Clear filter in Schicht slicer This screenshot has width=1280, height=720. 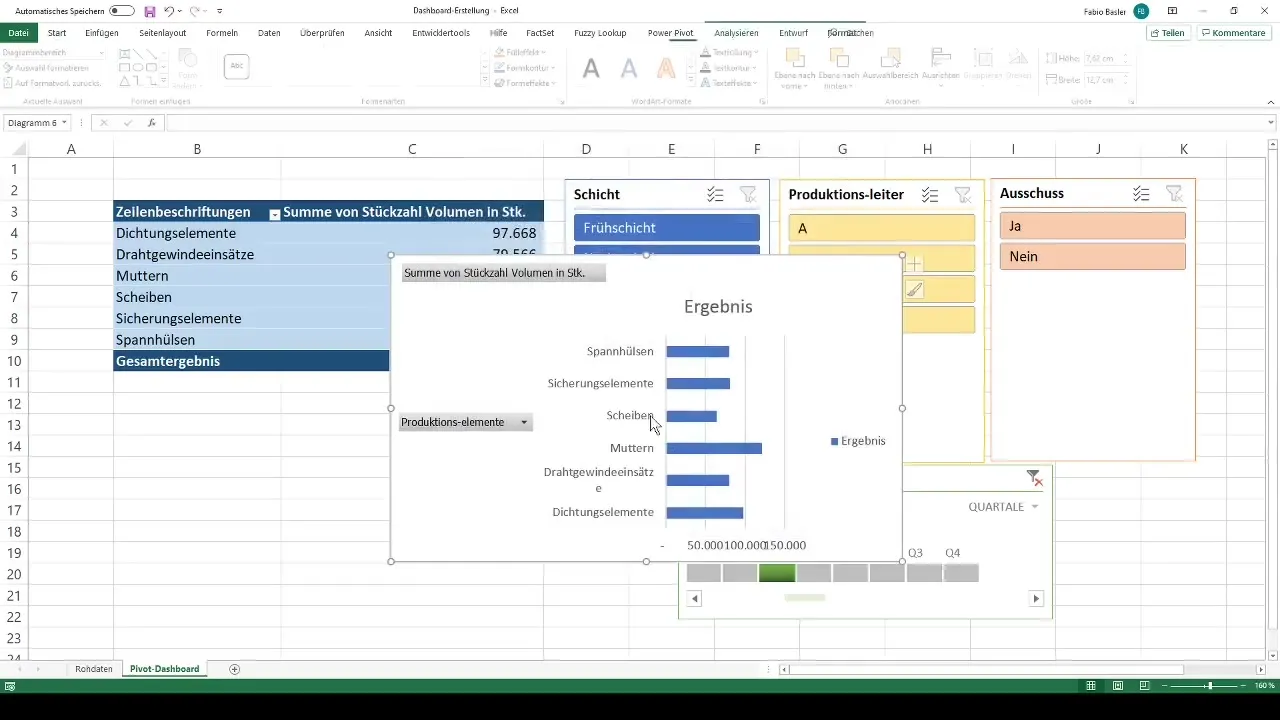pos(748,195)
